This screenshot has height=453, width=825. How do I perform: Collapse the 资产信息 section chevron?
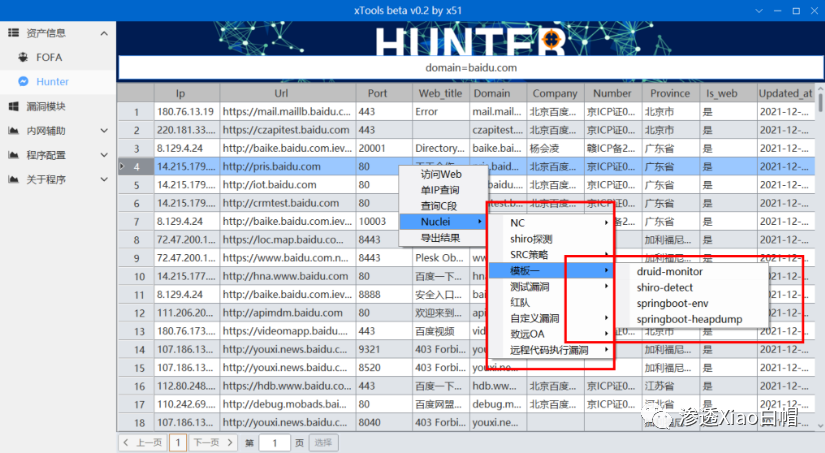point(104,33)
